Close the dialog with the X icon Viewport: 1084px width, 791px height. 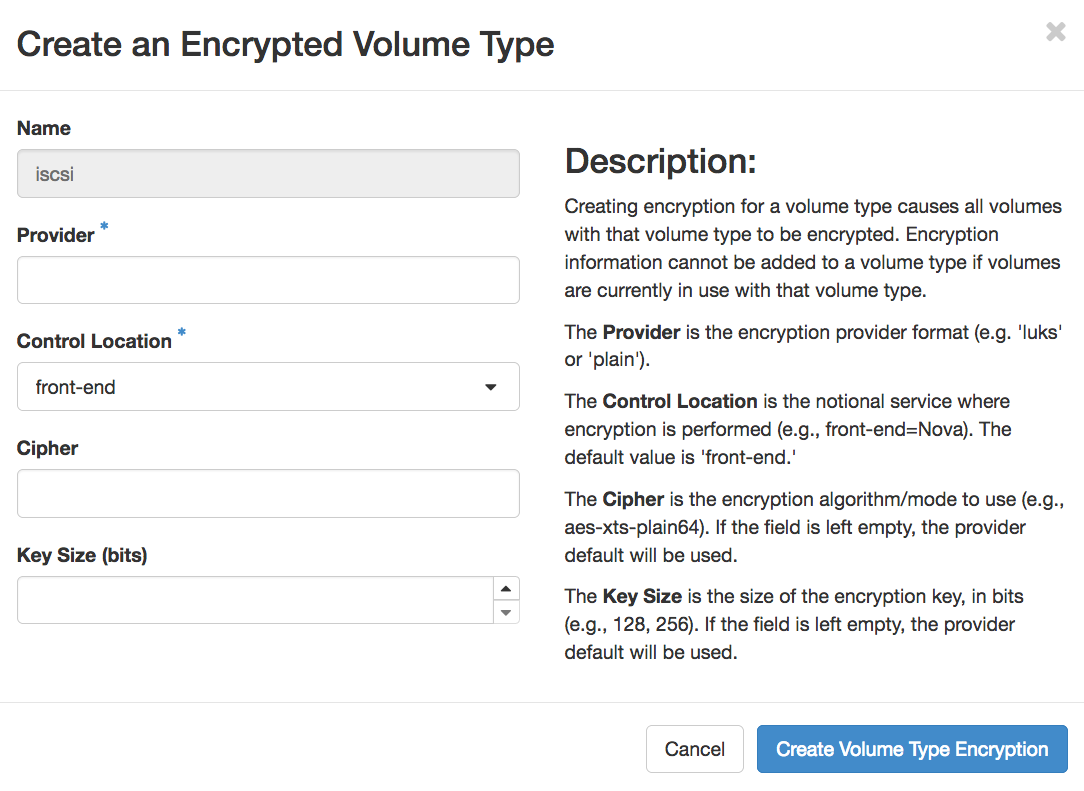1055,32
